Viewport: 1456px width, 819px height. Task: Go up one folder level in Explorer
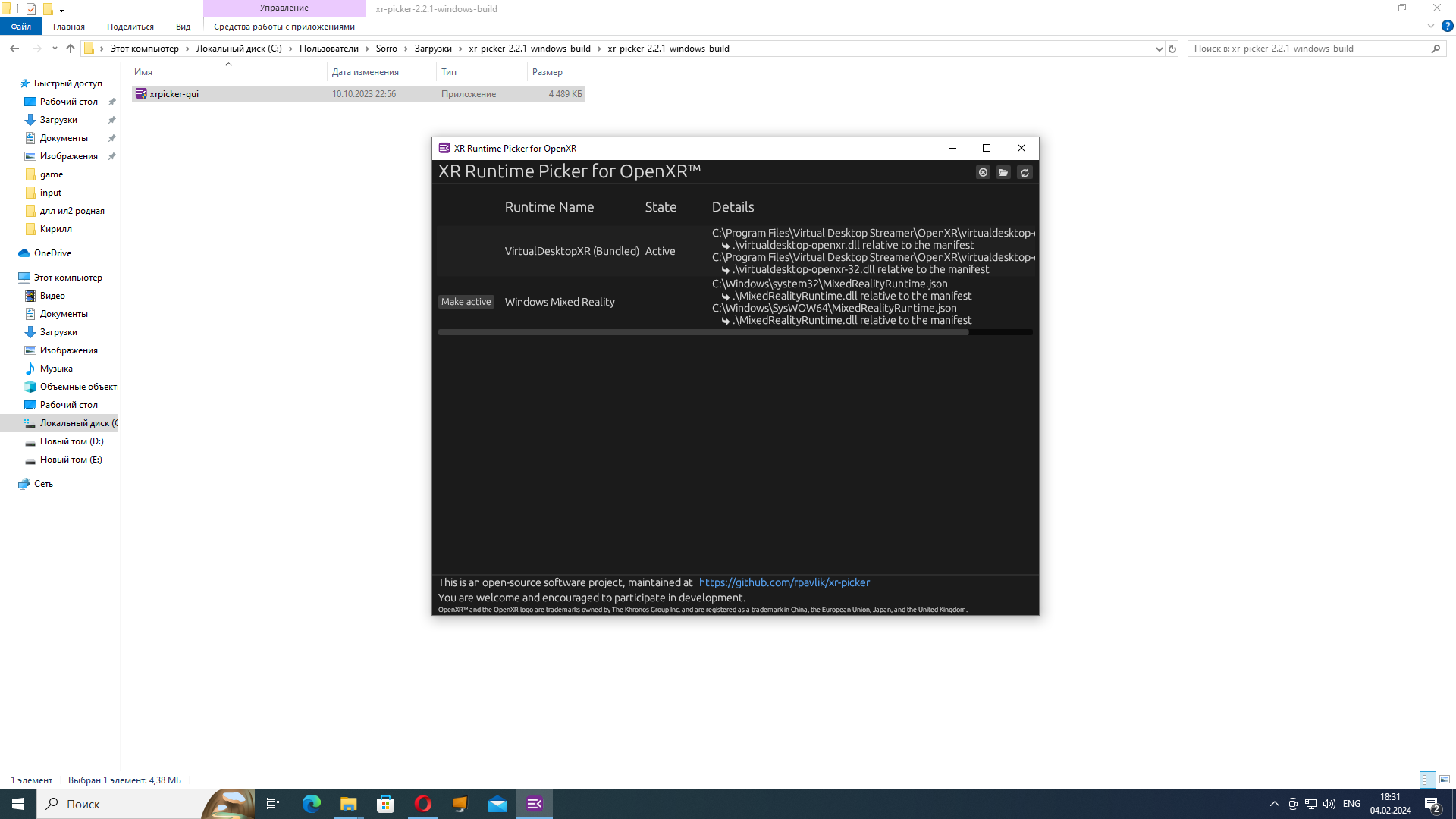click(71, 49)
